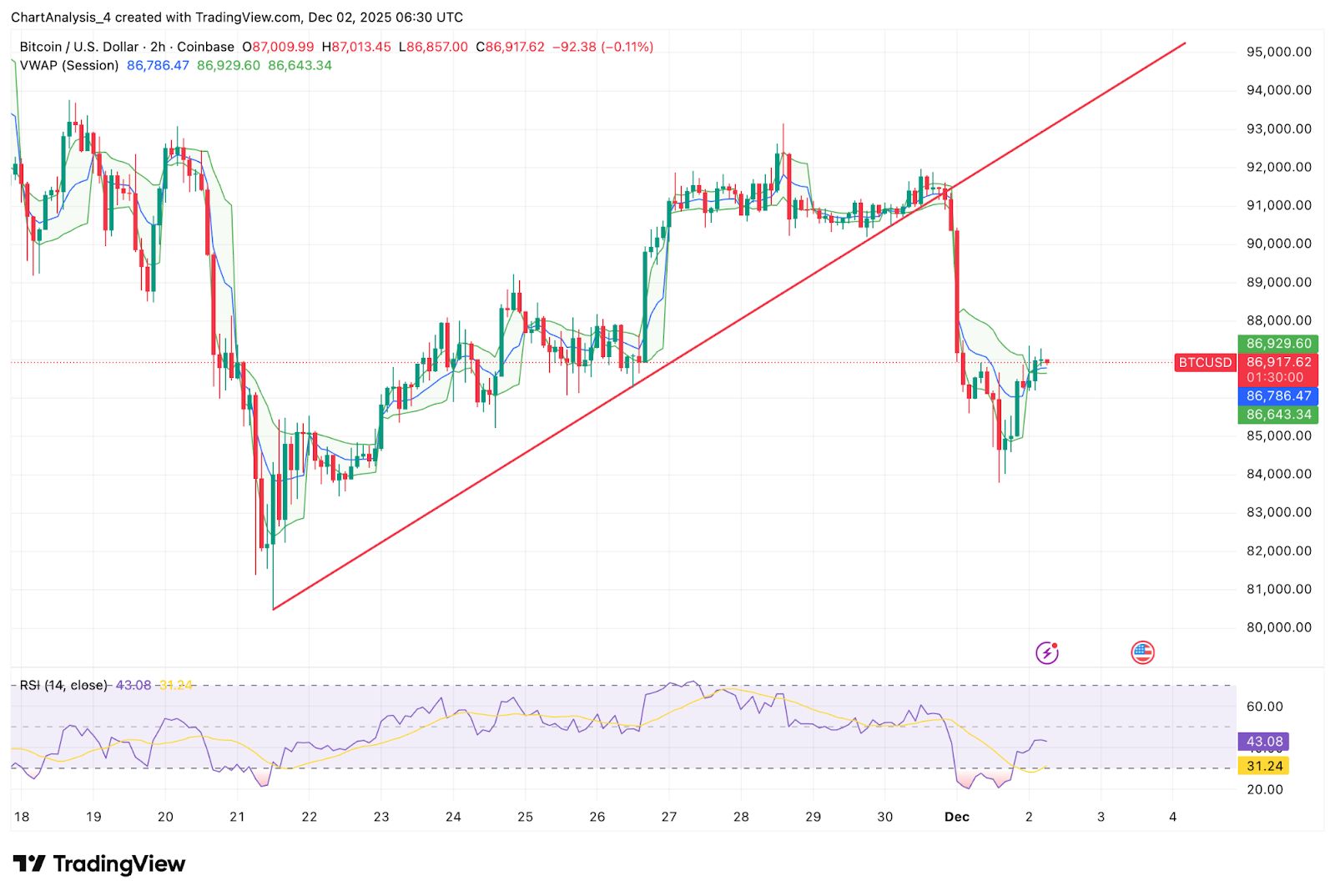Image resolution: width=1335 pixels, height=896 pixels.
Task: Click the yellow 31.24 RSI average tag
Action: click(x=1265, y=766)
